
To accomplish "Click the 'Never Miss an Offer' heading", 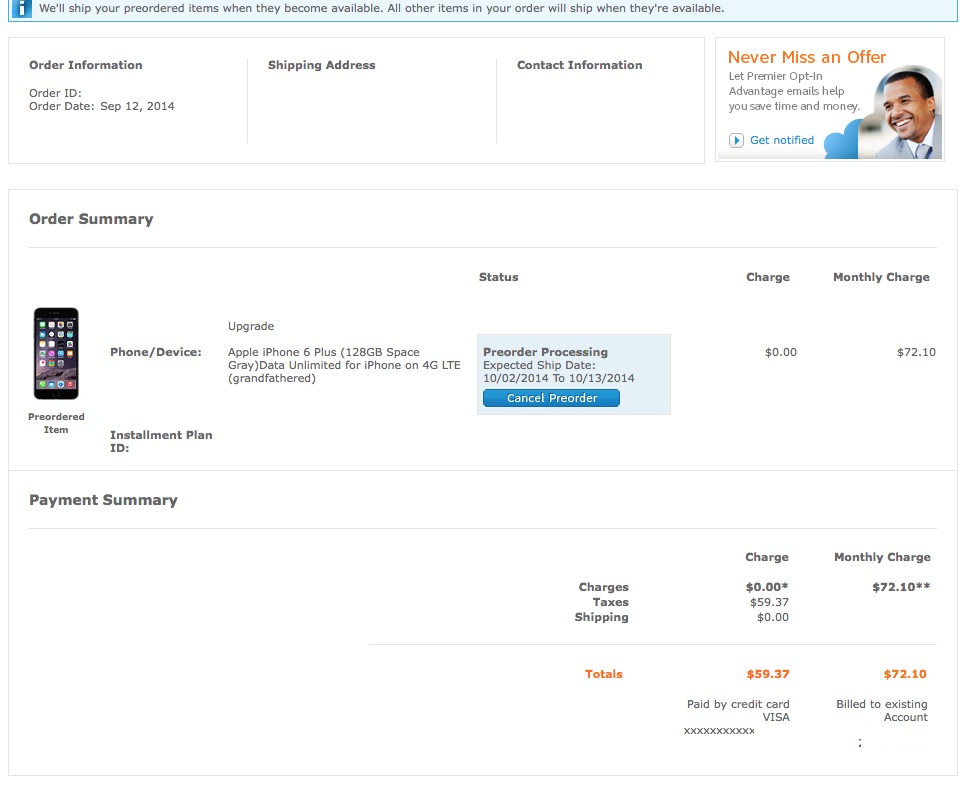I will 806,57.
